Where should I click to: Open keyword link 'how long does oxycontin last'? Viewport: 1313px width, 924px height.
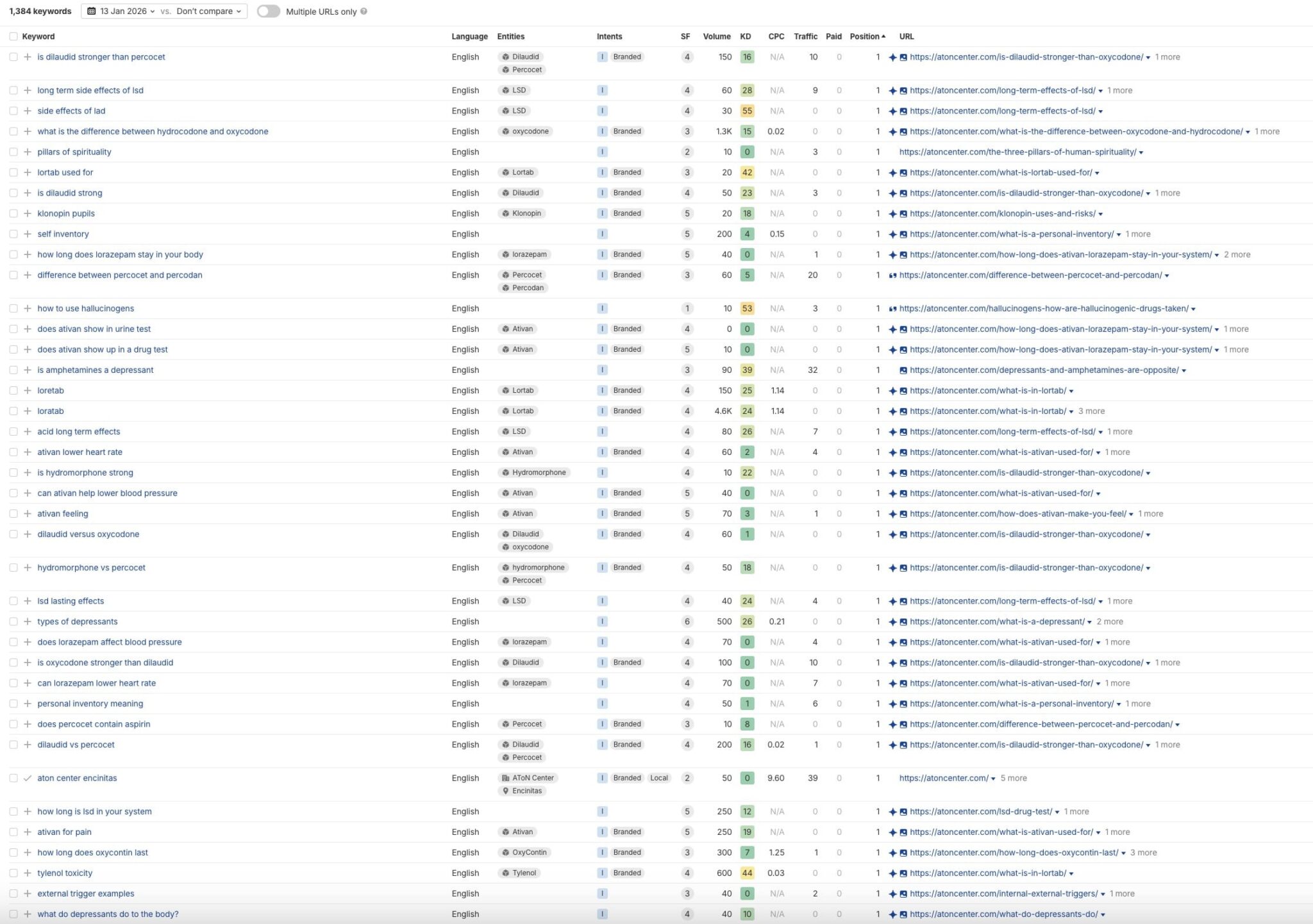92,852
